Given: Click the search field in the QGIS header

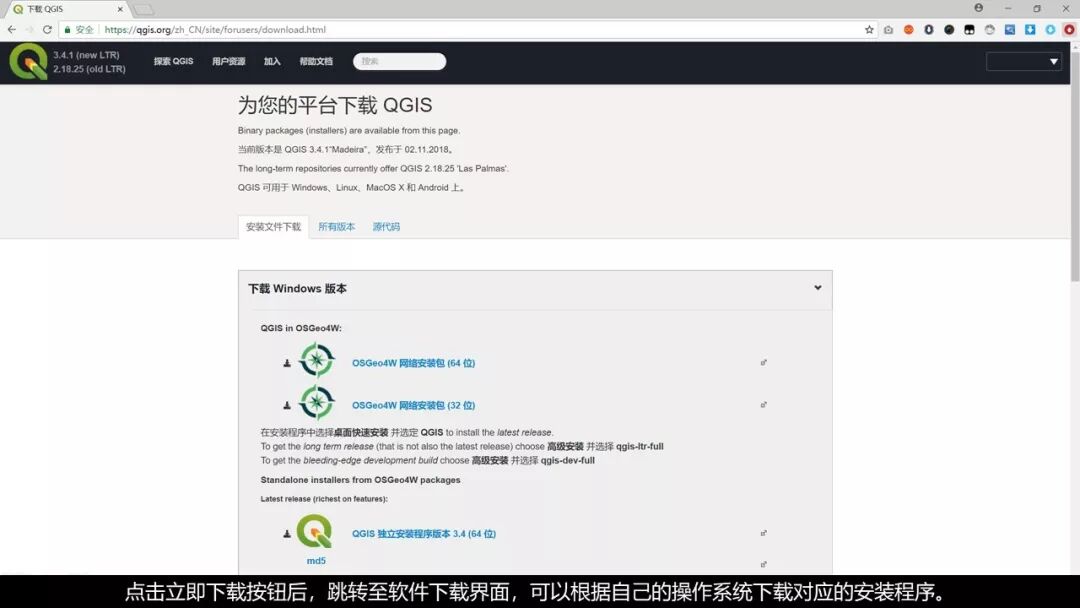Looking at the screenshot, I should tap(399, 61).
